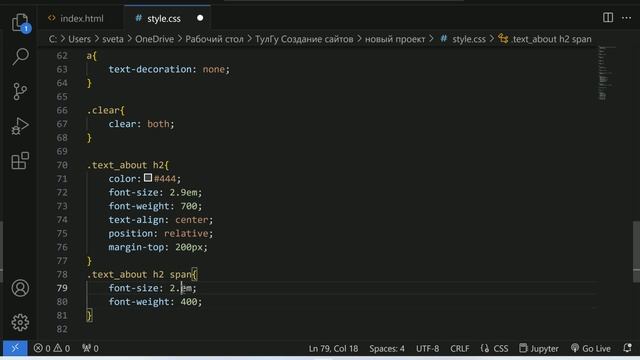Image resolution: width=640 pixels, height=360 pixels.
Task: Open the Search view icon
Action: 20,56
